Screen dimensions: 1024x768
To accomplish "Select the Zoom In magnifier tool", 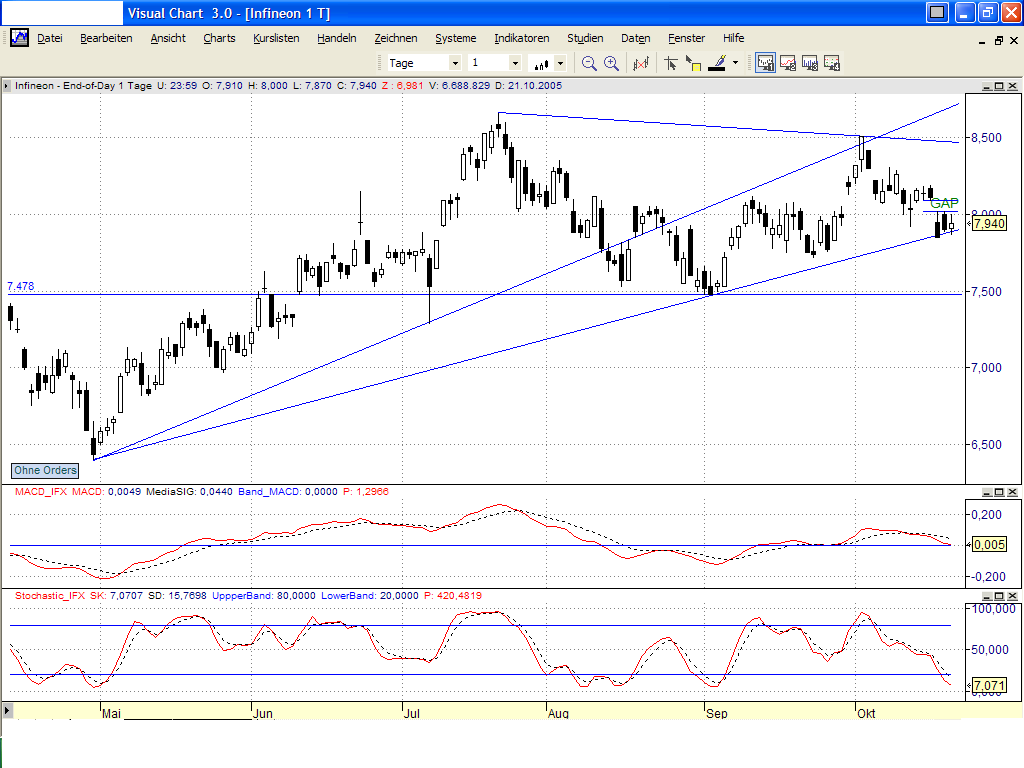I will click(610, 62).
